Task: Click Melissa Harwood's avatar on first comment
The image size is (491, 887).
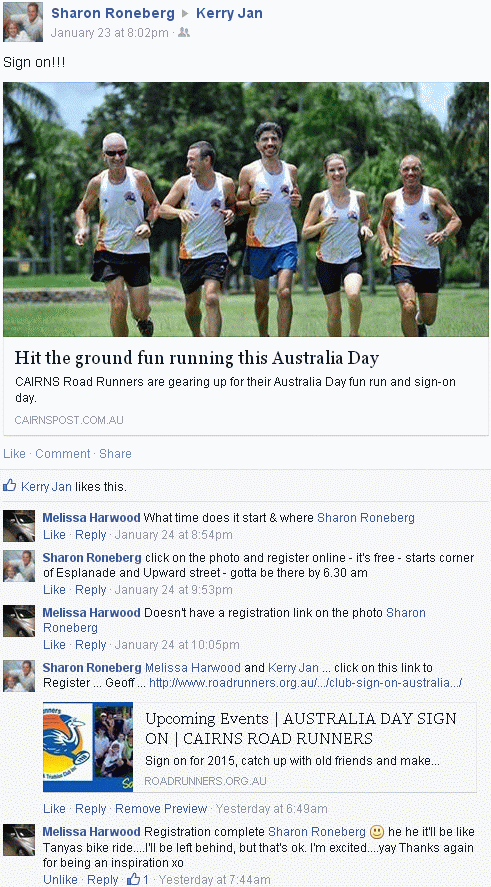Action: (19, 526)
